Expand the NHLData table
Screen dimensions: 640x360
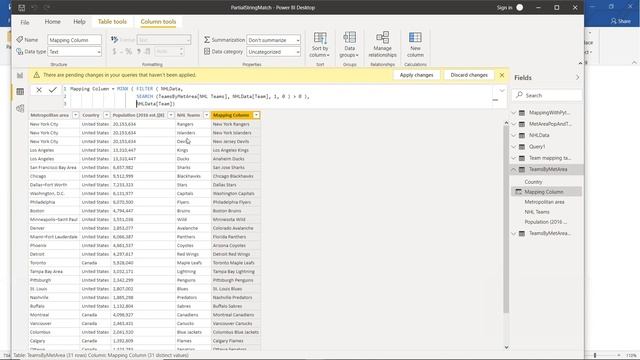514,135
